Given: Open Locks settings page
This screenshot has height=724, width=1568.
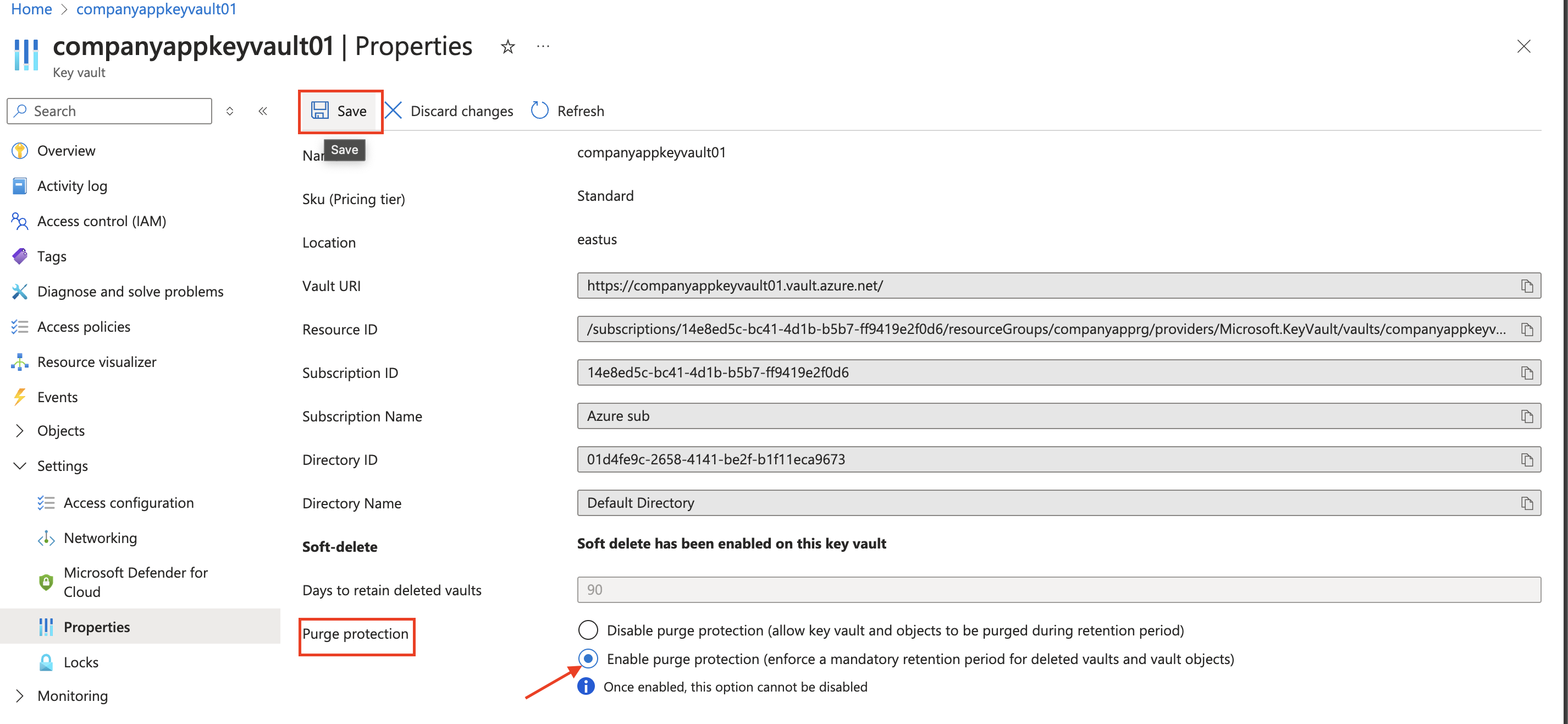Looking at the screenshot, I should tap(80, 662).
